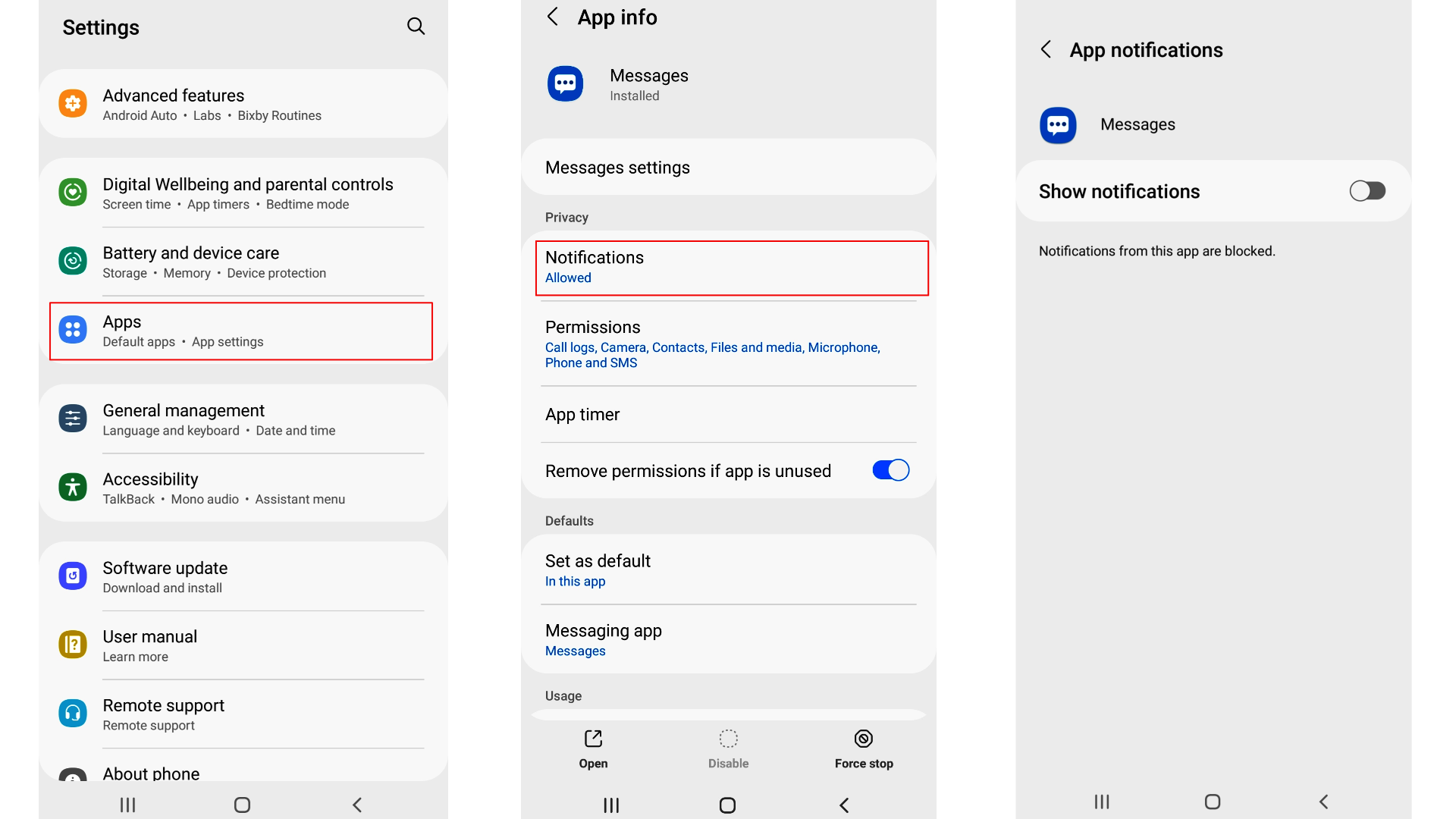Go back from the App notifications screen
Screen dimensions: 1456x819
click(1046, 50)
